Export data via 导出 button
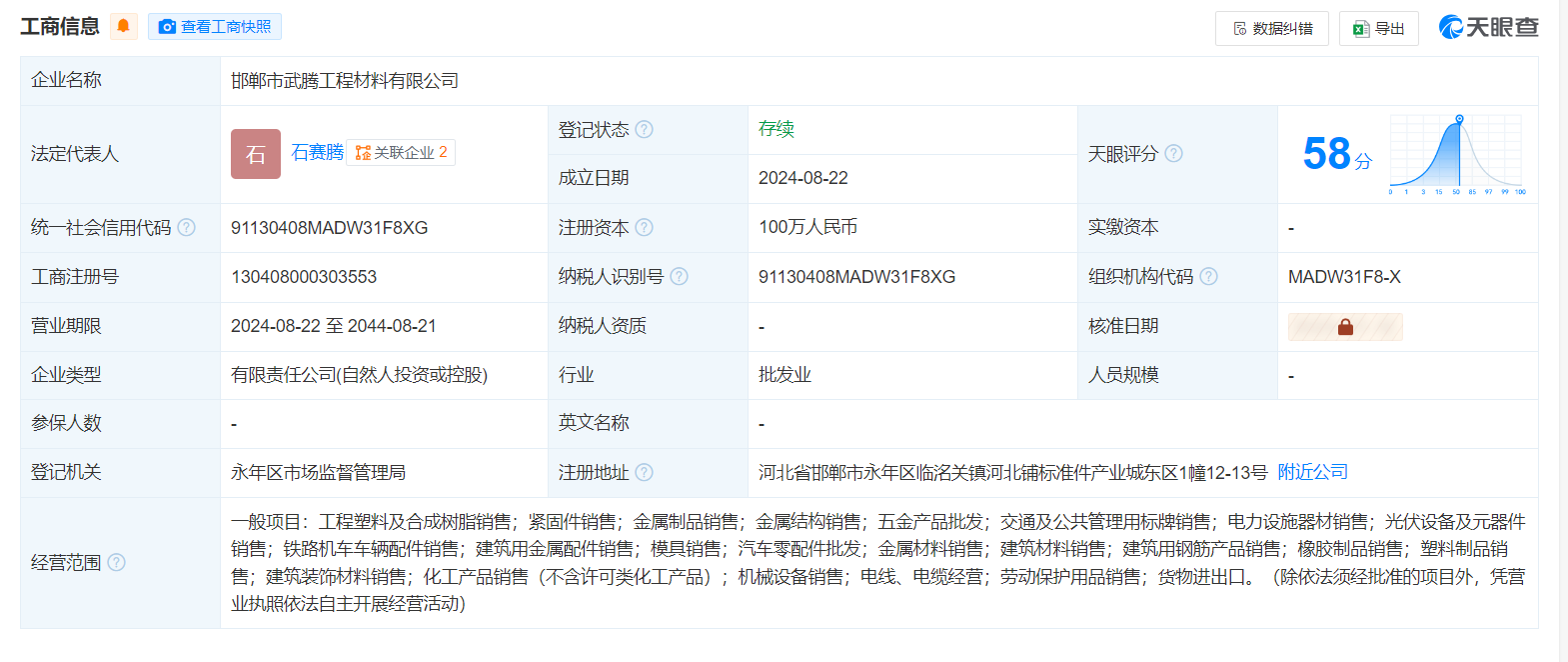 click(x=1379, y=29)
